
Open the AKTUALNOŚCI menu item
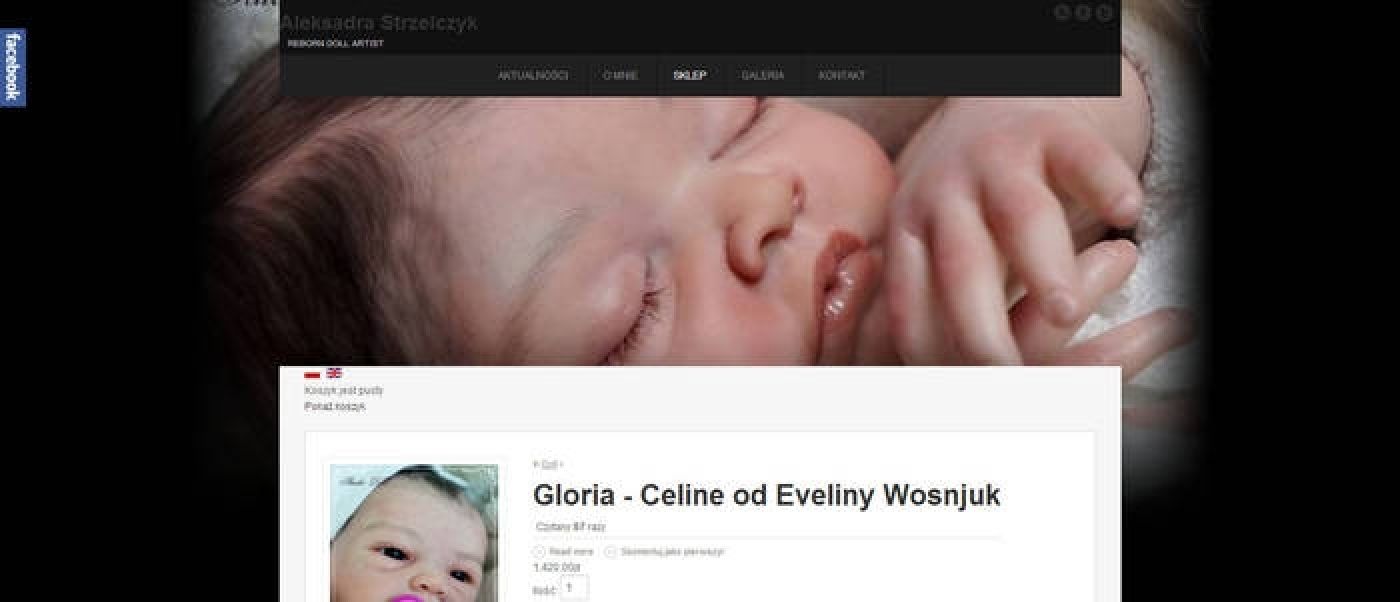pyautogui.click(x=533, y=76)
